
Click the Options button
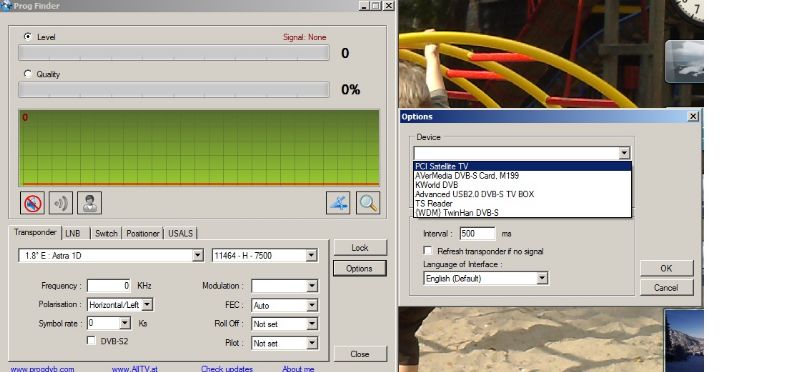pos(359,268)
